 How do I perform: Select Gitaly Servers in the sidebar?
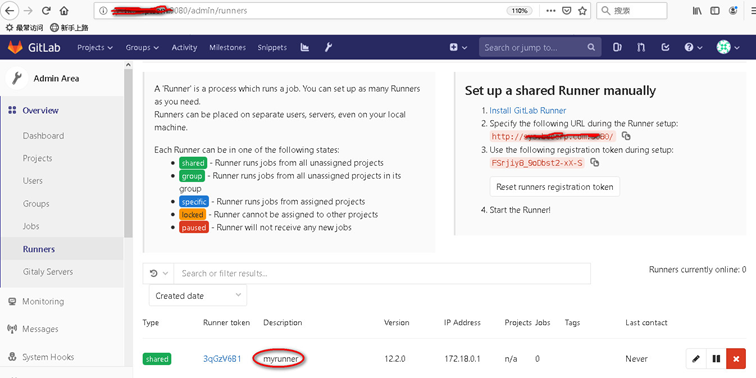[48, 271]
